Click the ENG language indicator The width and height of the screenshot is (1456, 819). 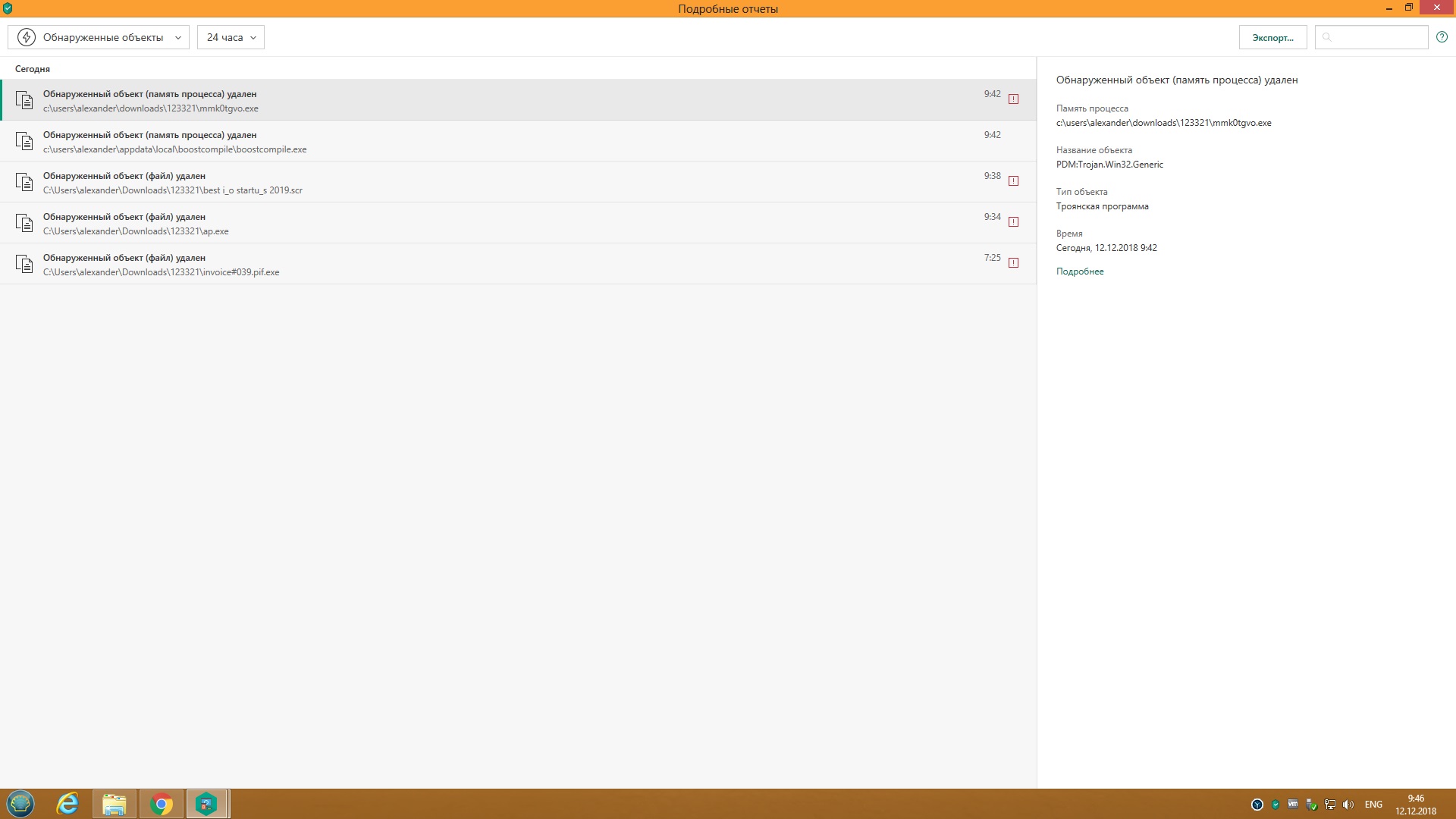[x=1373, y=805]
